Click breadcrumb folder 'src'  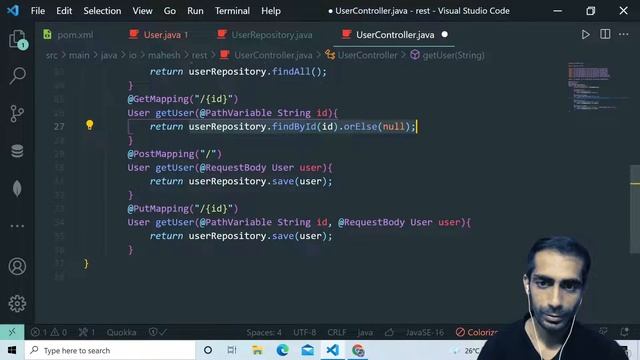click(x=51, y=55)
